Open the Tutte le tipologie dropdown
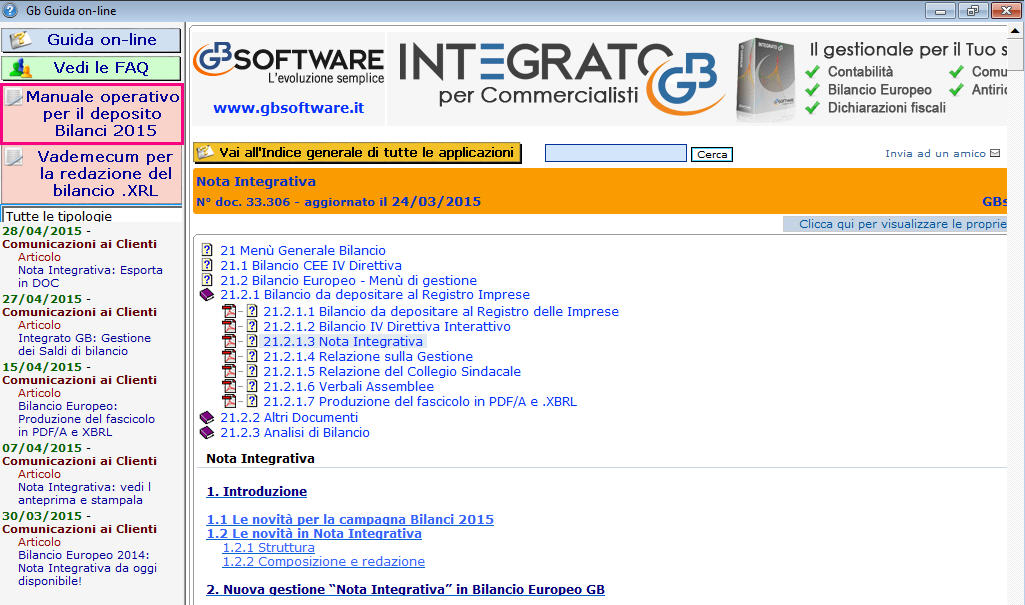Viewport: 1025px width, 605px height. click(x=92, y=216)
